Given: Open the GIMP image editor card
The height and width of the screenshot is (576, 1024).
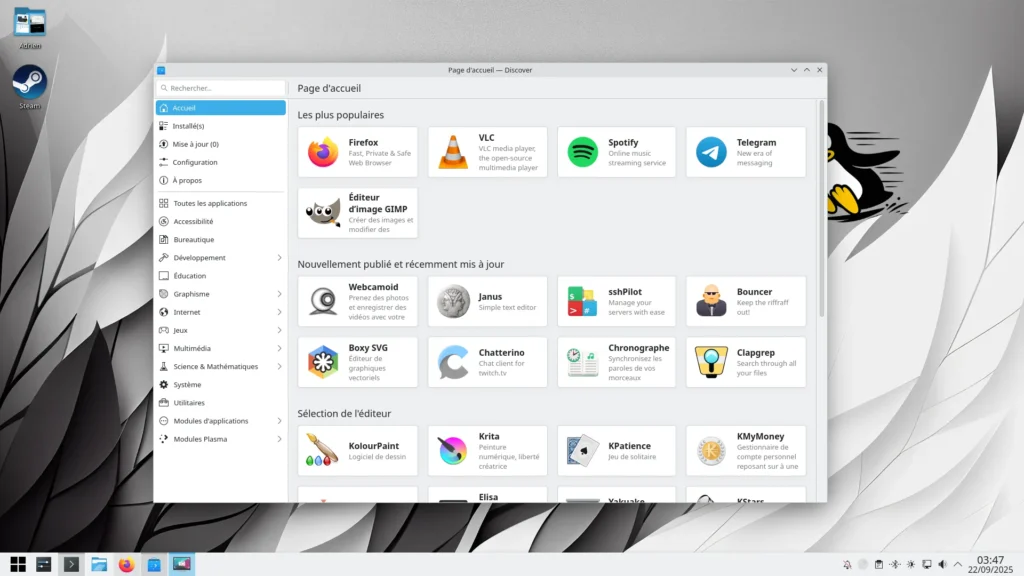Looking at the screenshot, I should pos(357,213).
